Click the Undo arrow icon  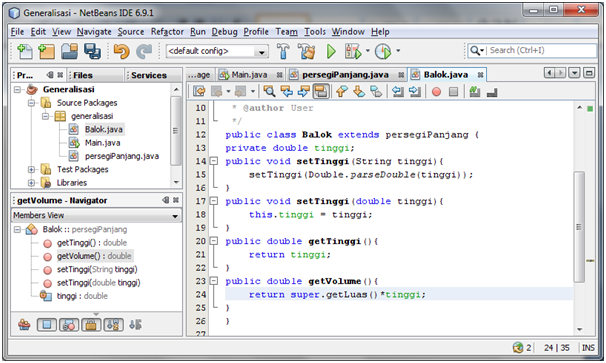121,51
